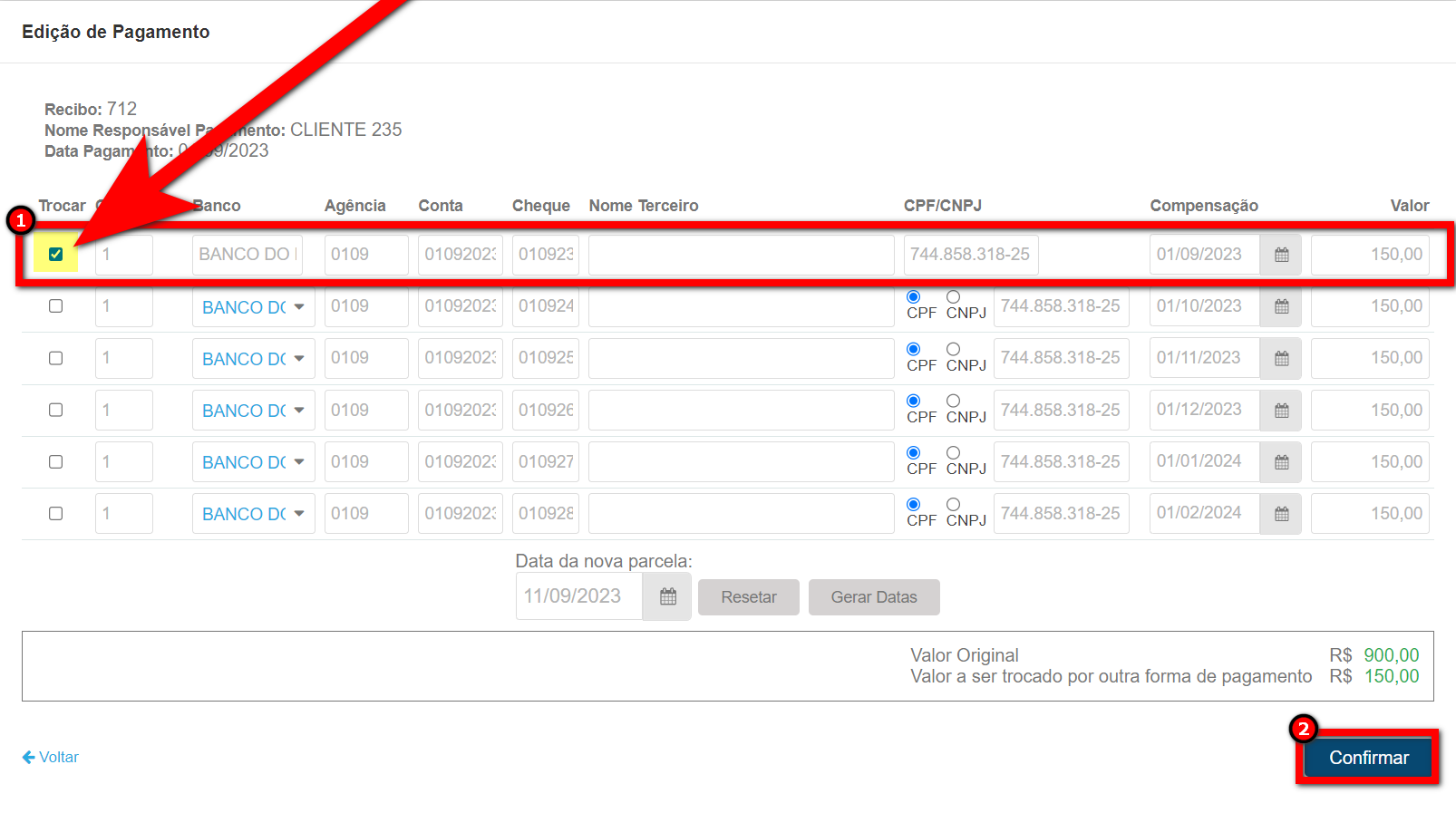Open calendar for 01/11/2023 compensation date
The height and width of the screenshot is (813, 1456).
pos(1280,359)
